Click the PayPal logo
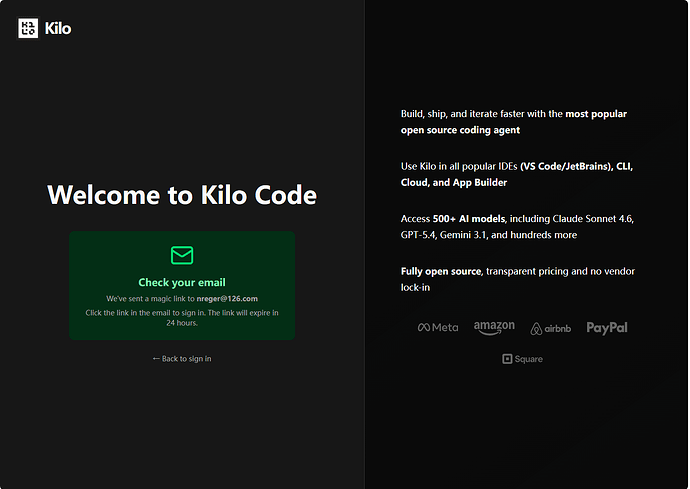The width and height of the screenshot is (690, 489). coord(607,327)
